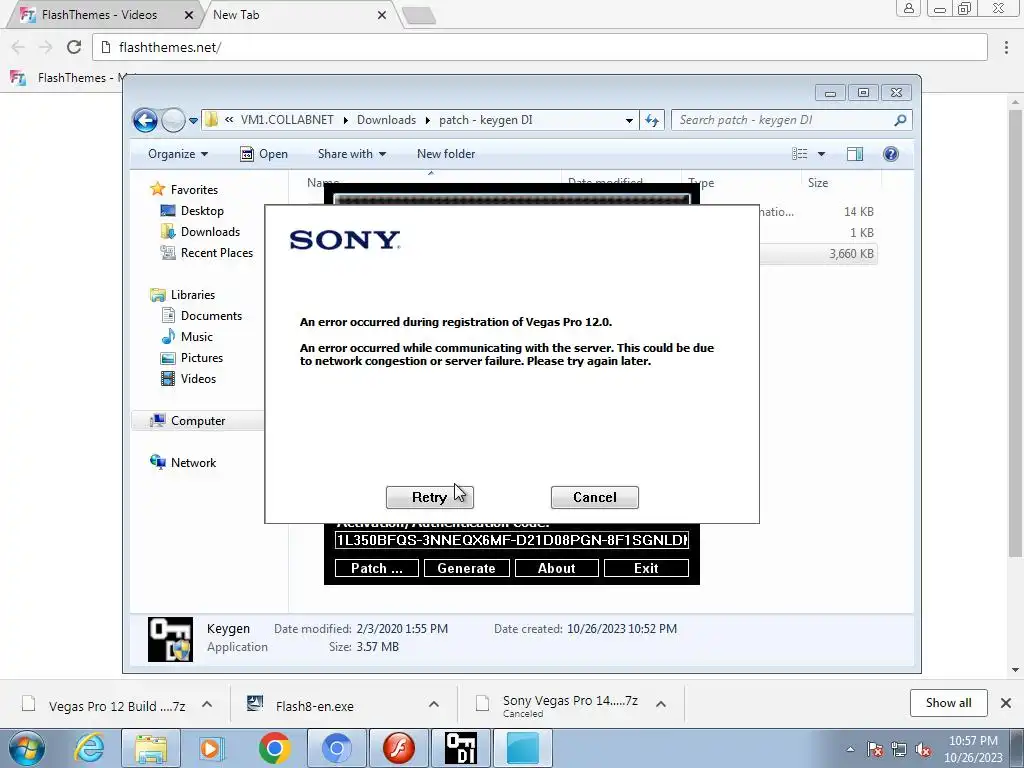
Task: Sort files by the Type column header
Action: [x=701, y=183]
